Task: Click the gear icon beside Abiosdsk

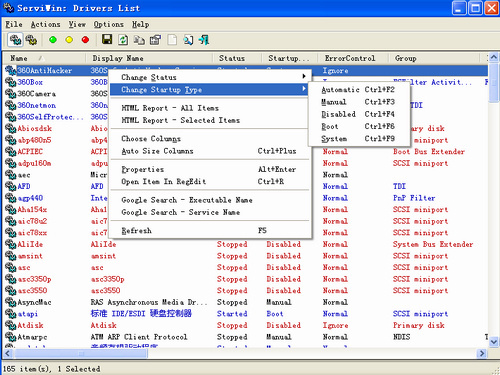Action: point(11,128)
